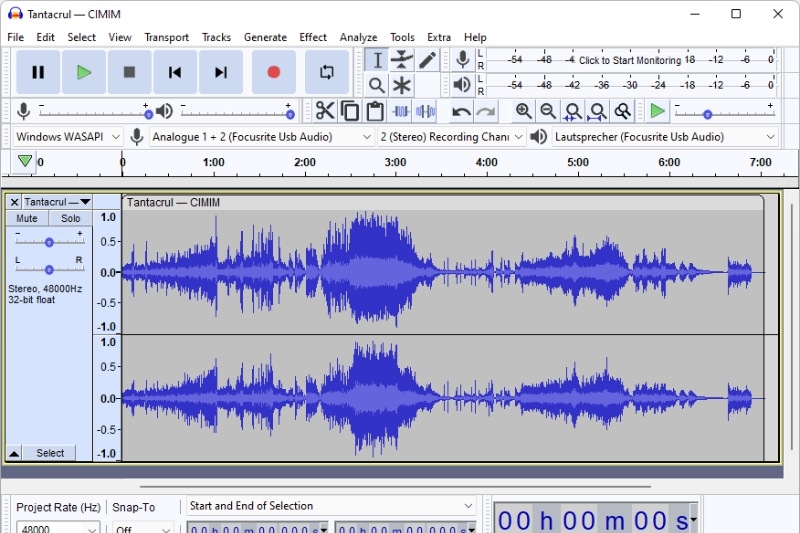Open the Lautsprecher playback device dropdown
The width and height of the screenshot is (800, 533).
(x=665, y=137)
